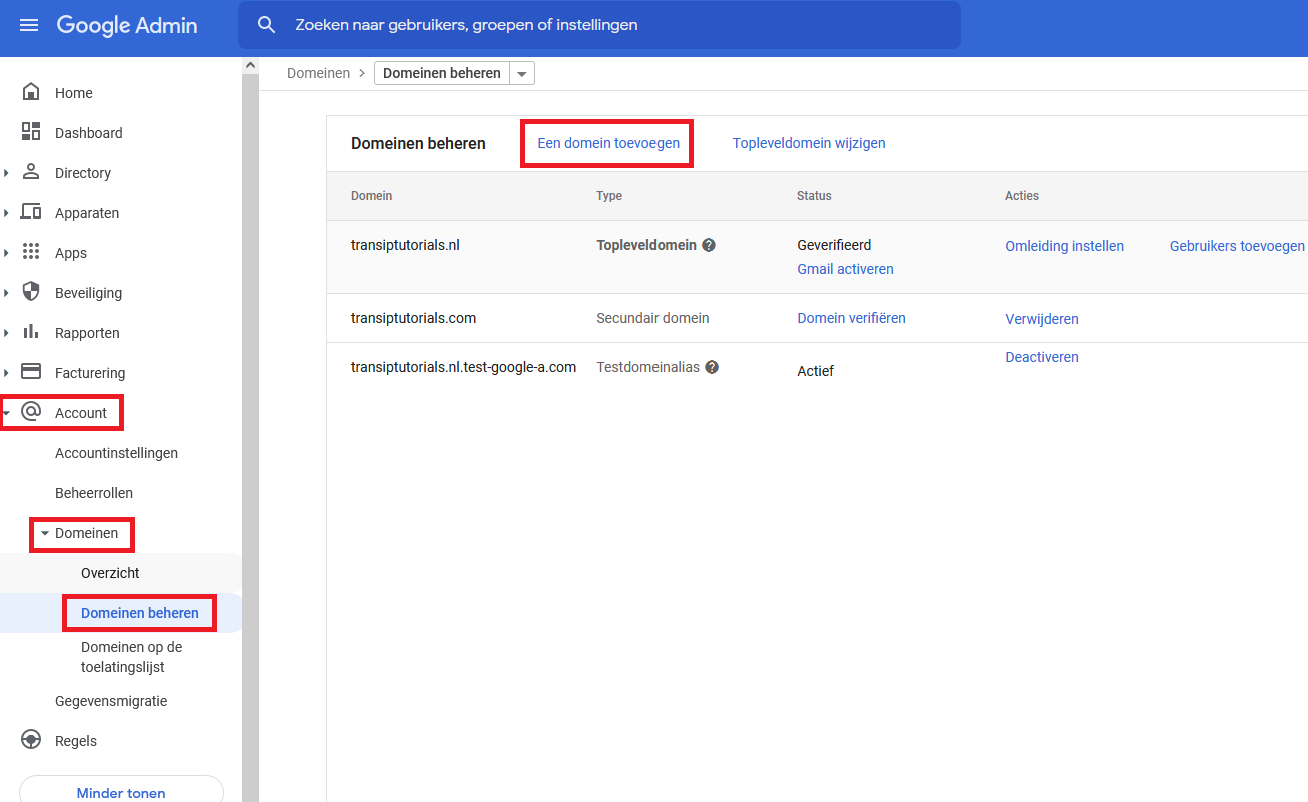Collapse the Domeinen submenu arrow
Image resolution: width=1308 pixels, height=802 pixels.
point(44,533)
